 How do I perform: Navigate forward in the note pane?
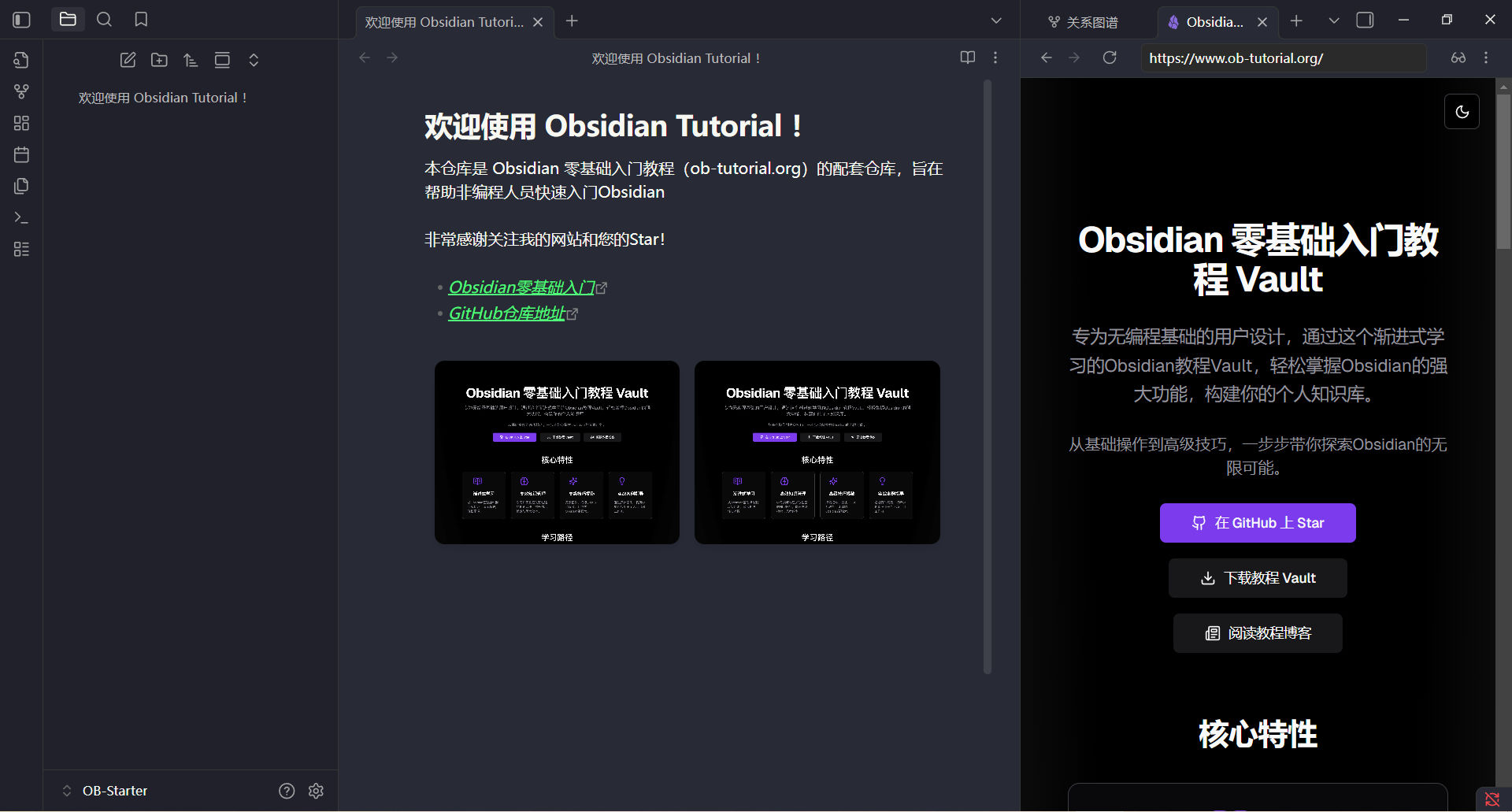[x=392, y=57]
